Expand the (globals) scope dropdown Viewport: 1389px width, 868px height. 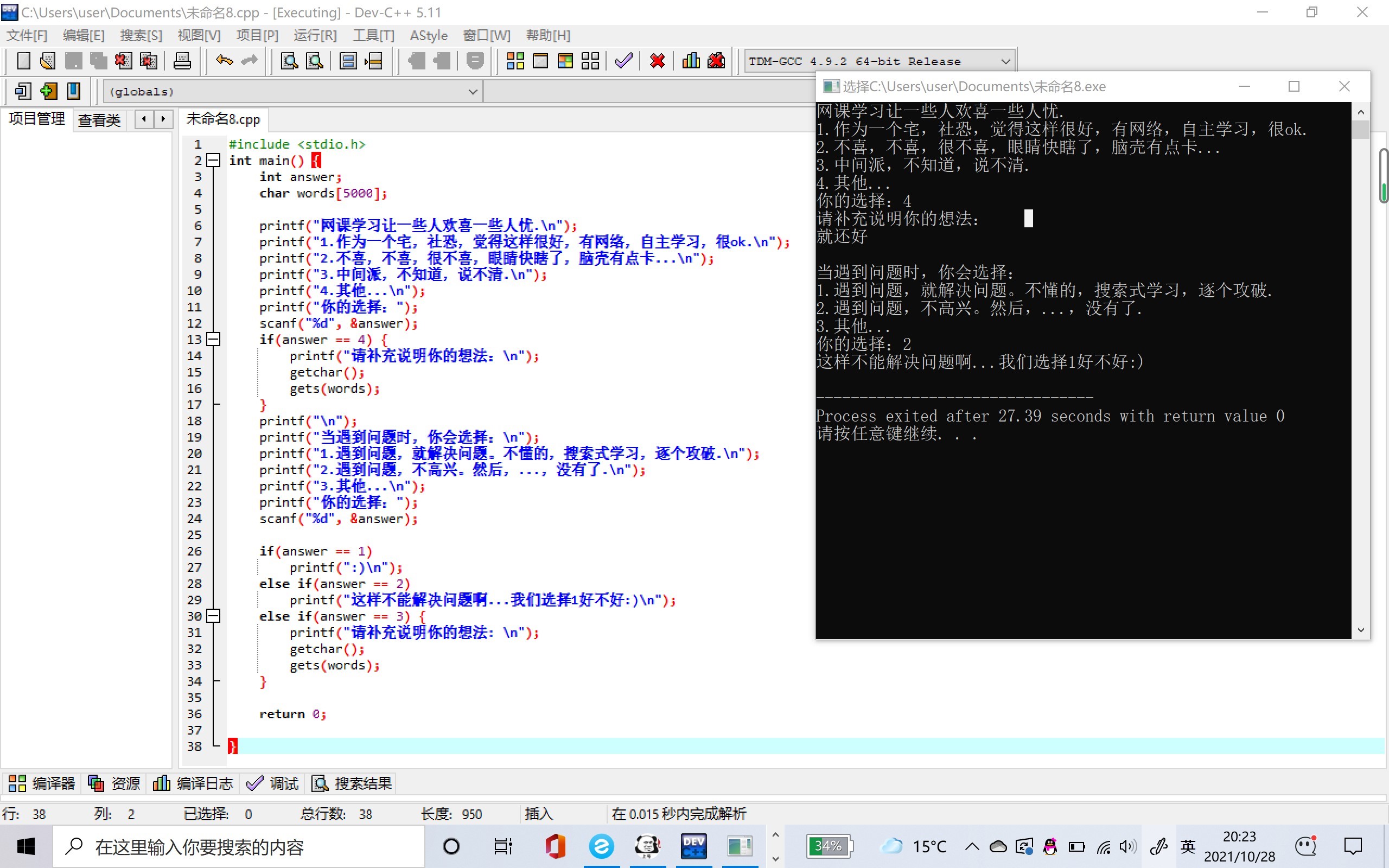473,92
